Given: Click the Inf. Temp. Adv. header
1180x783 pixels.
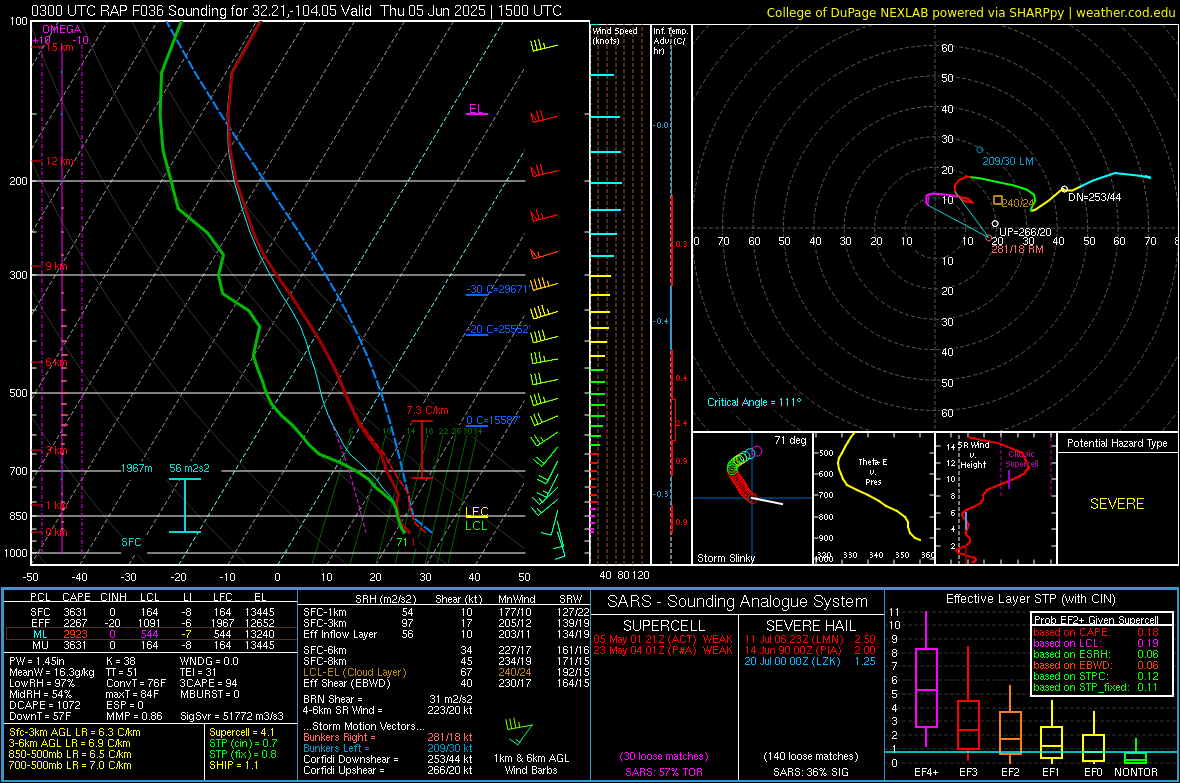Looking at the screenshot, I should (670, 41).
